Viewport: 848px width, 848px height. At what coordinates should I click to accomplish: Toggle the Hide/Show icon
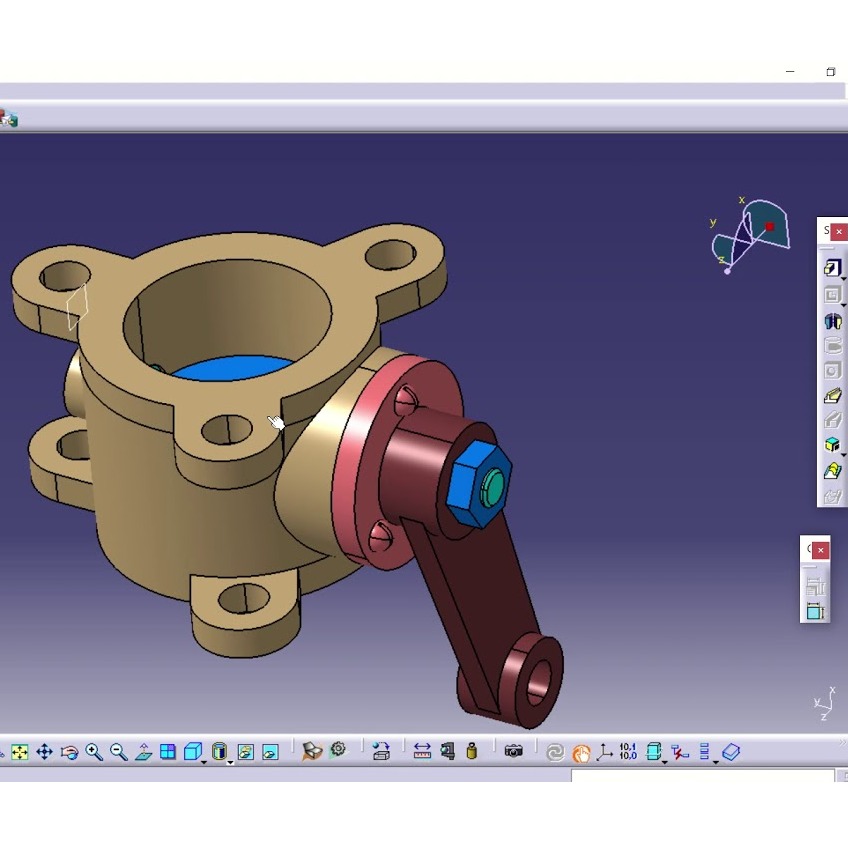245,752
